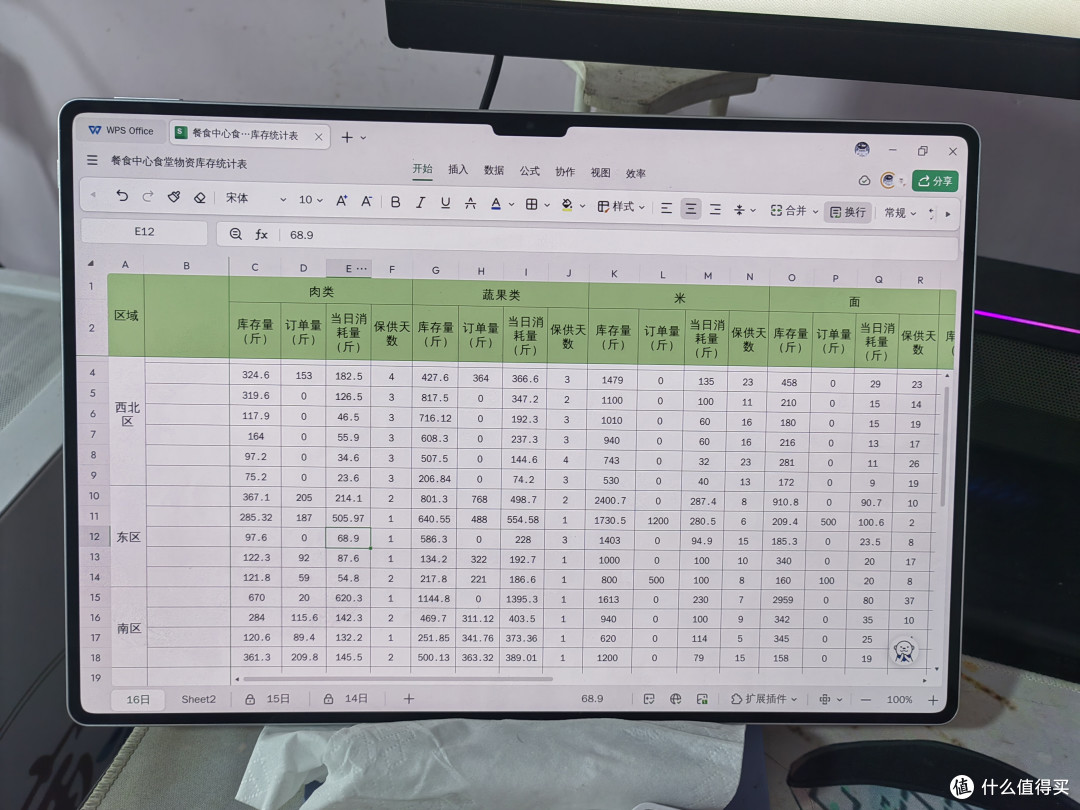The height and width of the screenshot is (810, 1080).
Task: Open the globe icon in status bar
Action: 675,699
